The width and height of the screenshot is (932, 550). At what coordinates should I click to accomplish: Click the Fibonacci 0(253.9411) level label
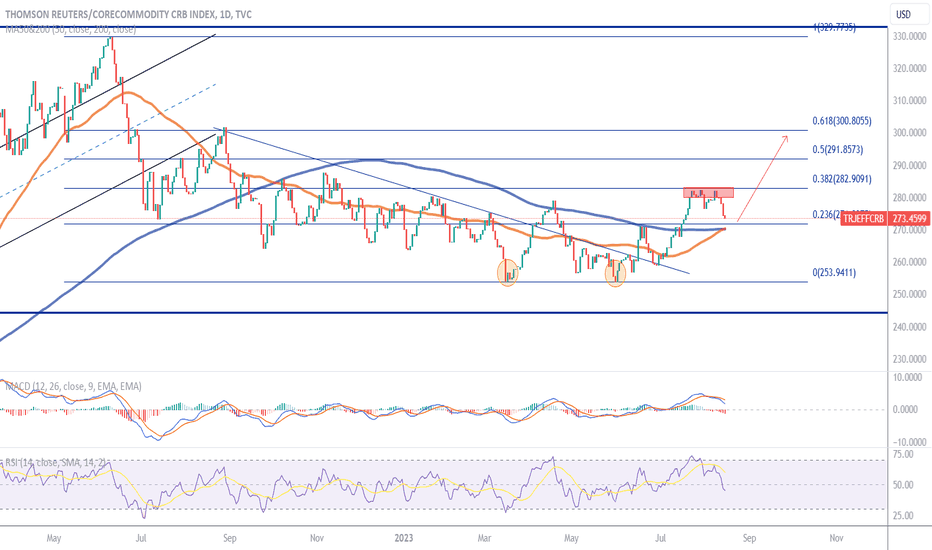[835, 272]
